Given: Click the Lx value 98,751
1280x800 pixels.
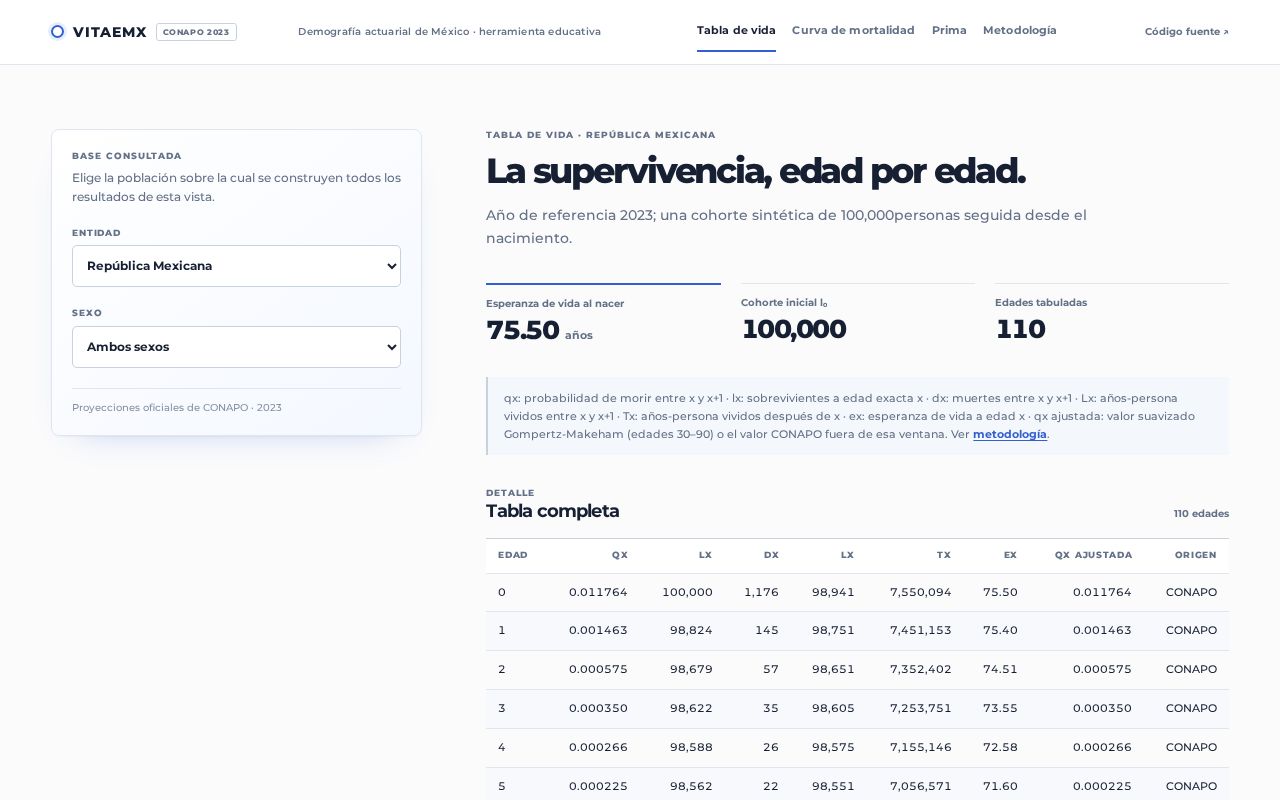Looking at the screenshot, I should pos(833,630).
